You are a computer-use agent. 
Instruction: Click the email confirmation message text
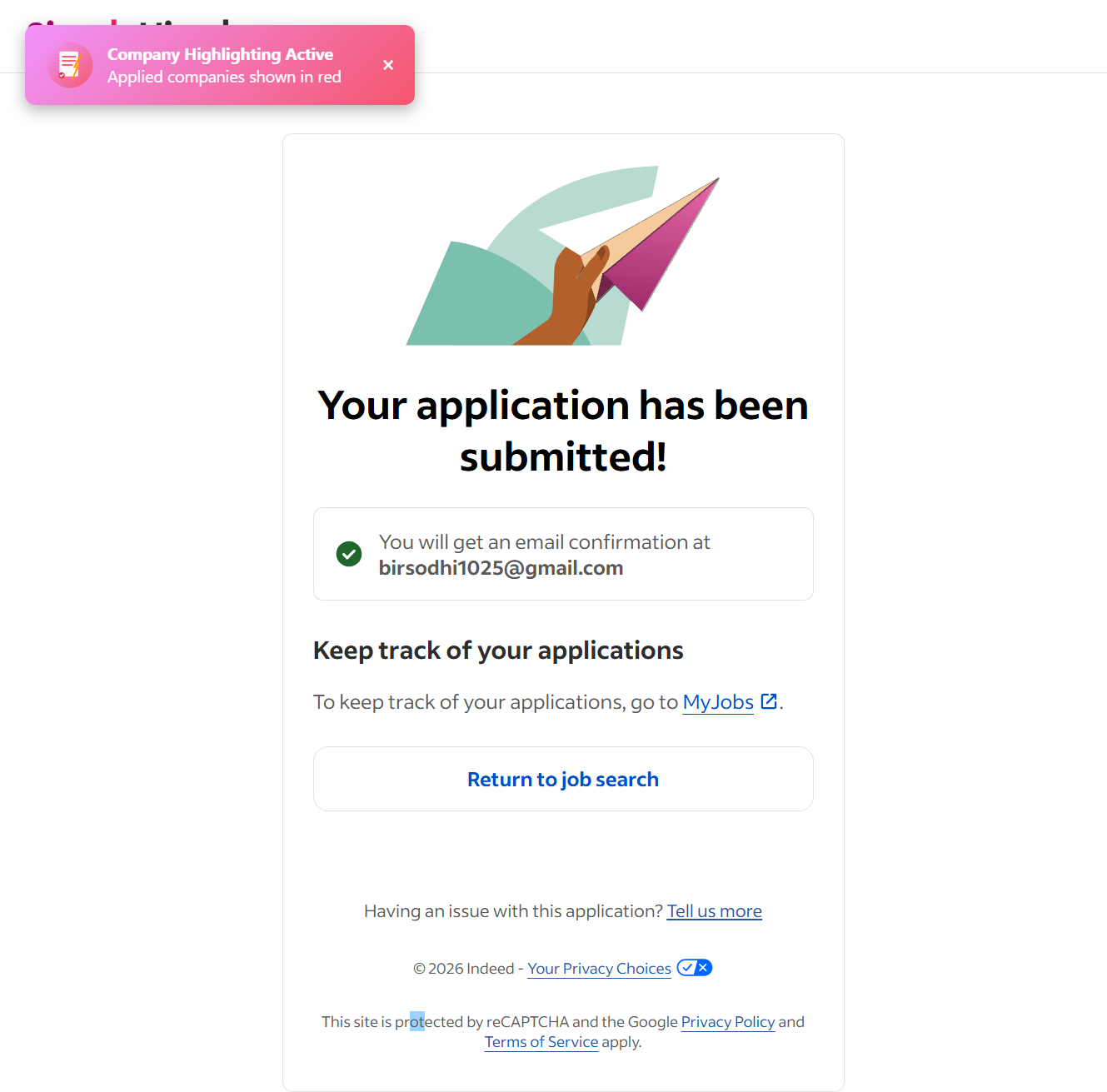click(544, 542)
